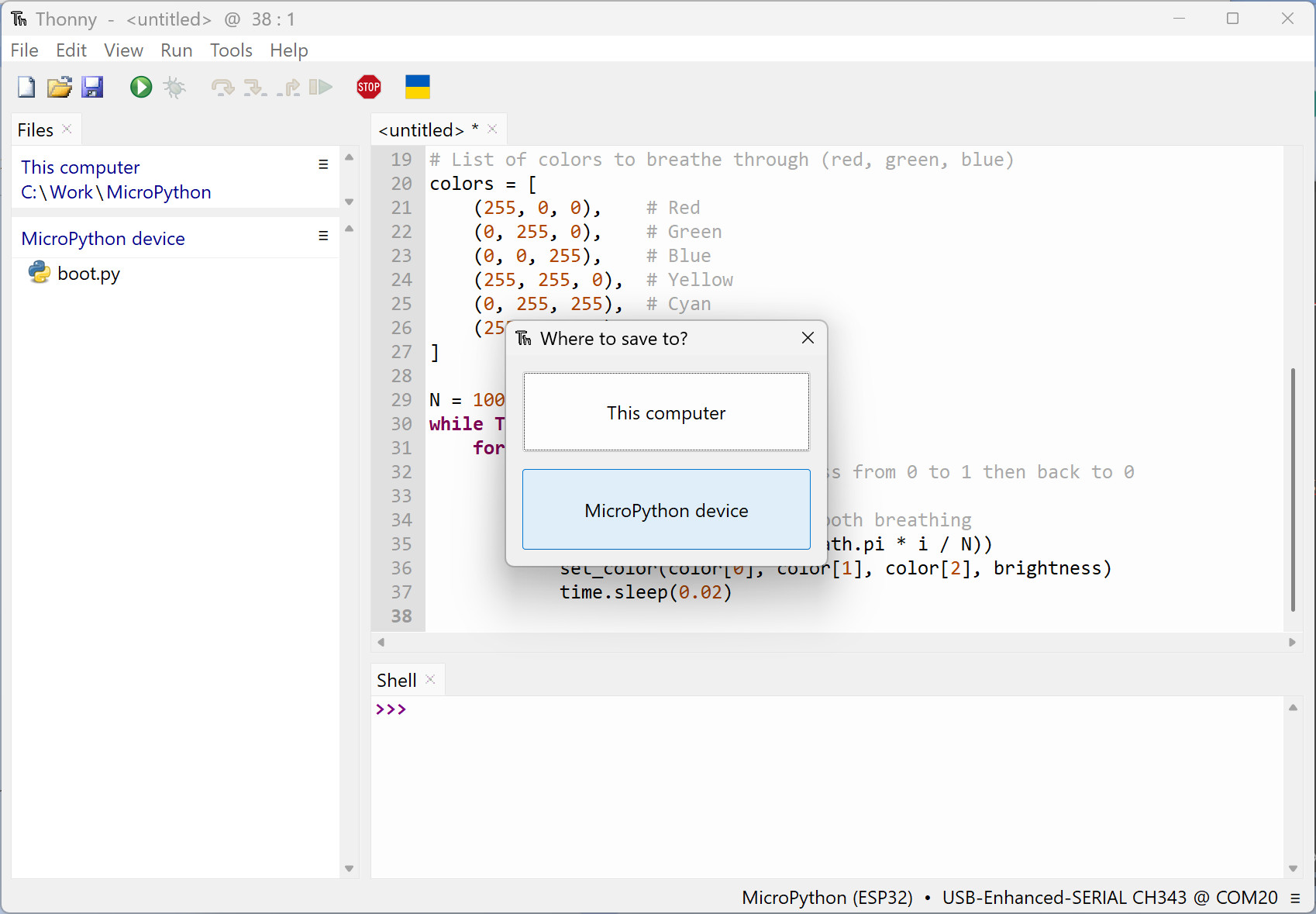Image resolution: width=1316 pixels, height=914 pixels.
Task: Click device file panel scroll down arrow
Action: (x=350, y=868)
